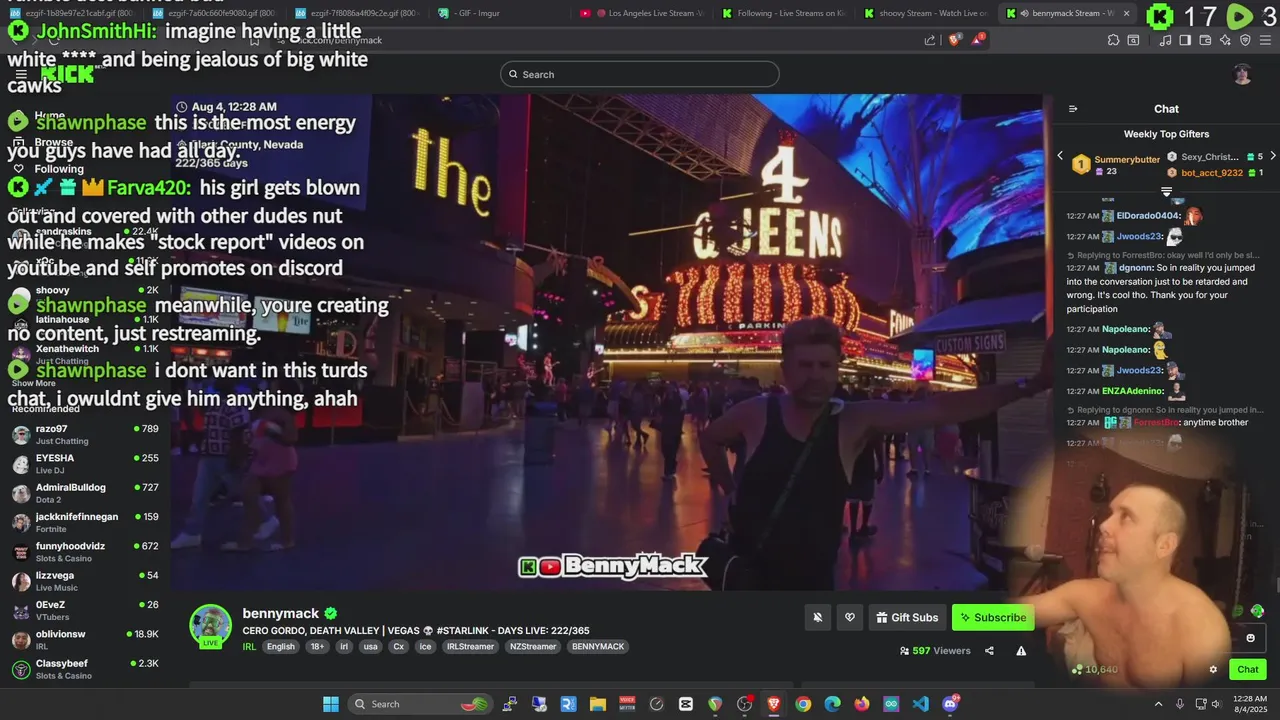Switch to shoovy Stream tab
Image resolution: width=1280 pixels, height=720 pixels.
[x=926, y=13]
